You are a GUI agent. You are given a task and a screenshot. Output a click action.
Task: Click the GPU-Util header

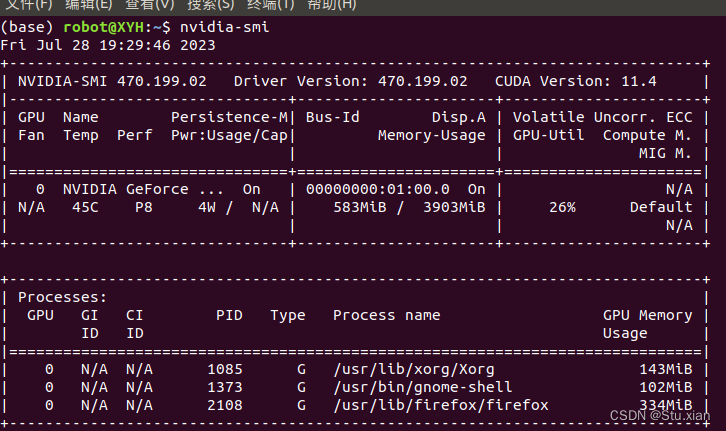[548, 135]
